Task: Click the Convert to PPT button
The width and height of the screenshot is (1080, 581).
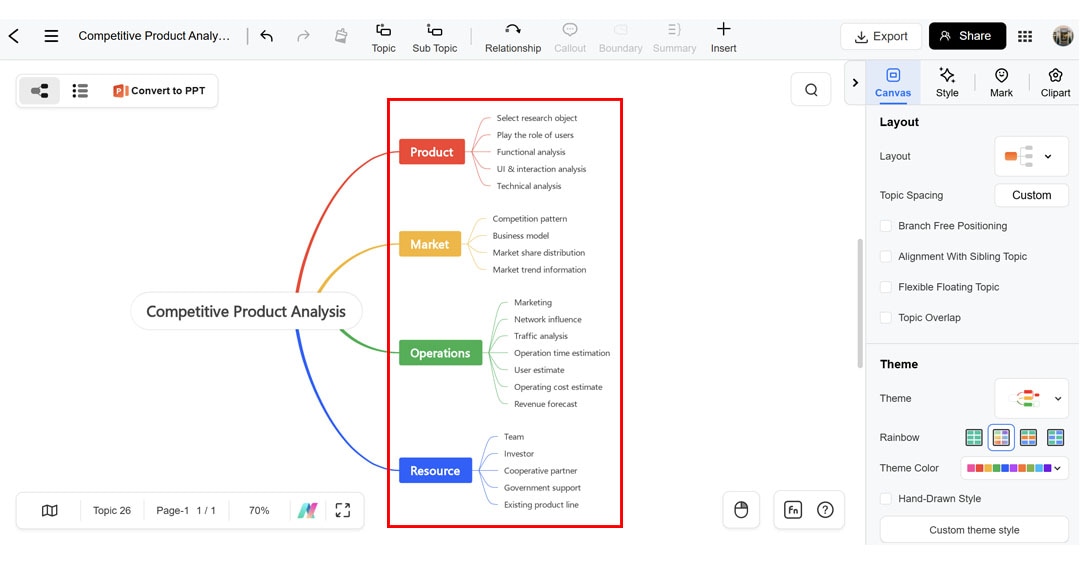Action: (x=160, y=89)
